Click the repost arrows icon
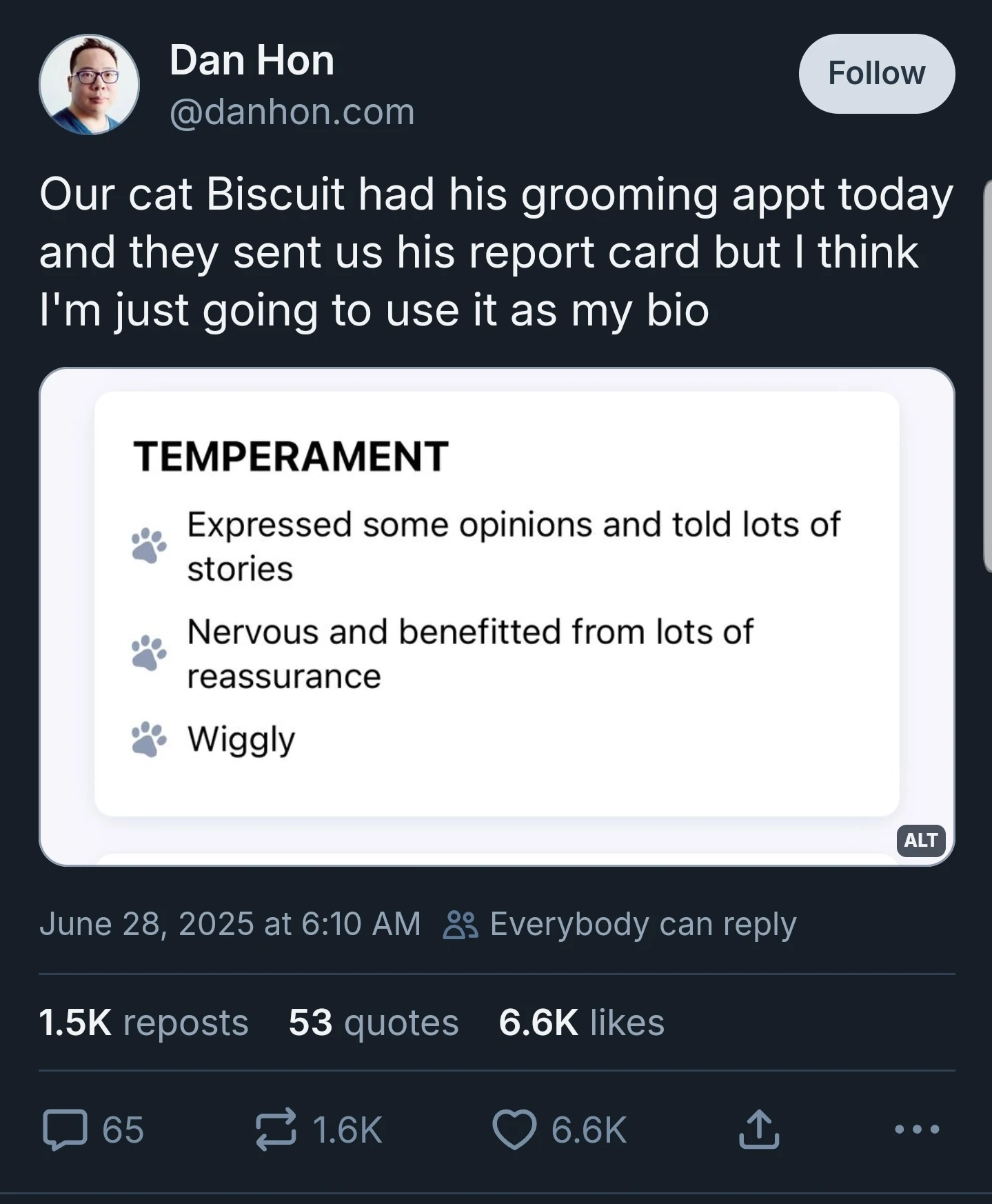 point(276,1130)
